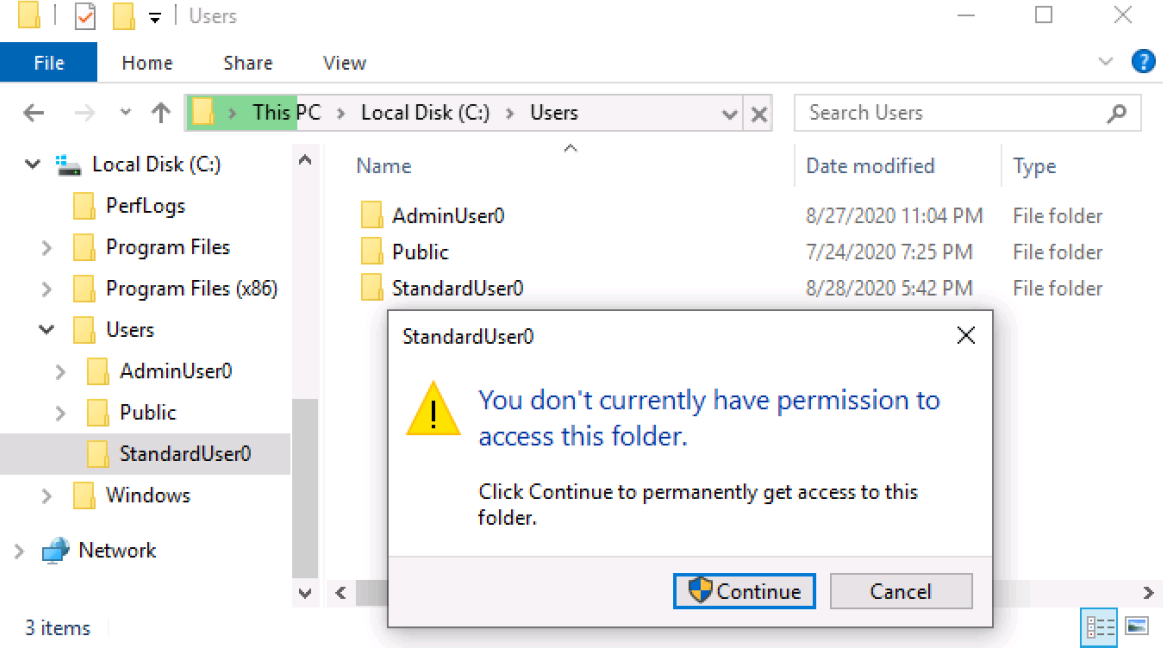1163x648 pixels.
Task: Open Customize Quick Access Toolbar dropdown
Action: click(155, 18)
